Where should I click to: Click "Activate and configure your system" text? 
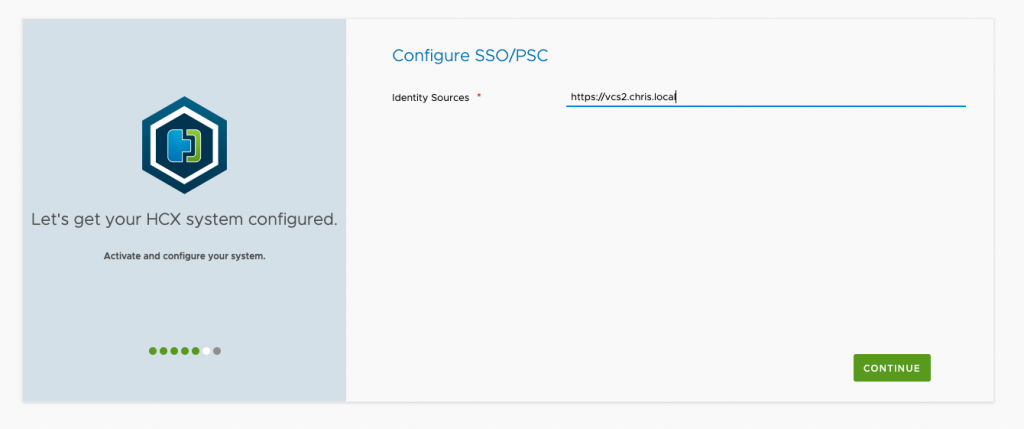click(184, 256)
